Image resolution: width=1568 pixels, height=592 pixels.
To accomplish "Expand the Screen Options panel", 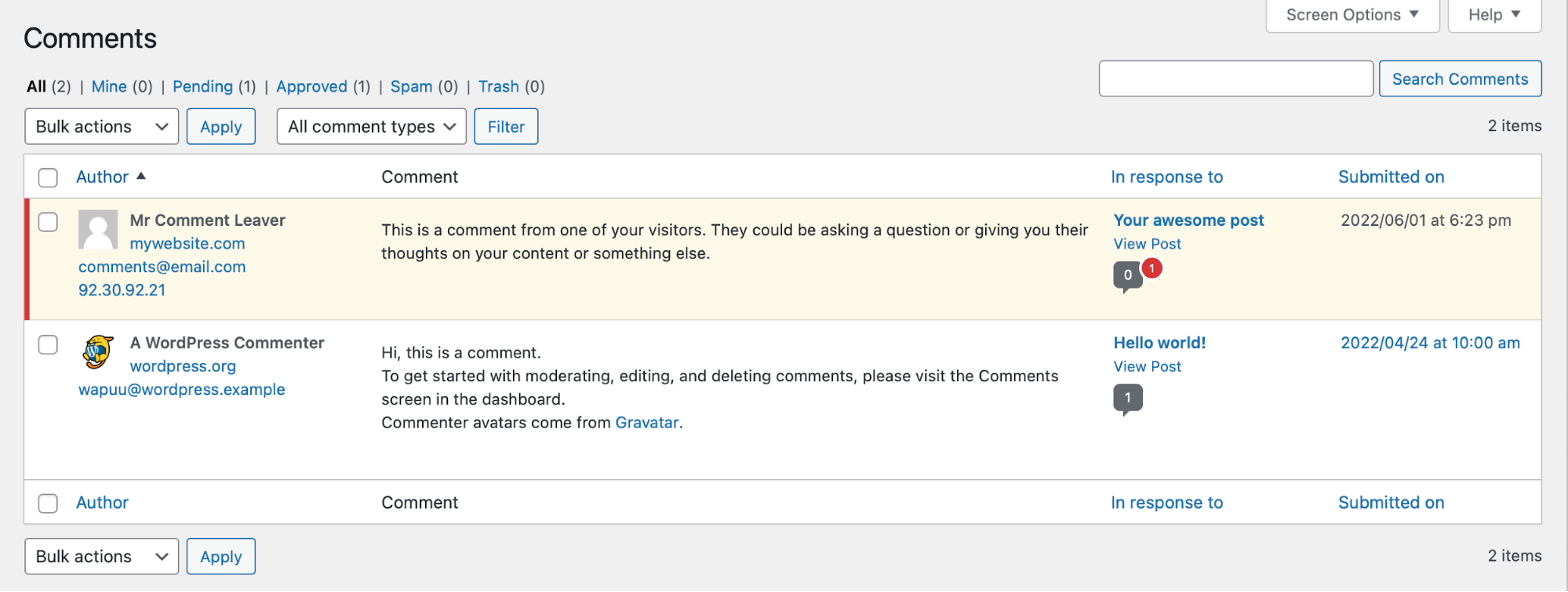I will 1352,15.
